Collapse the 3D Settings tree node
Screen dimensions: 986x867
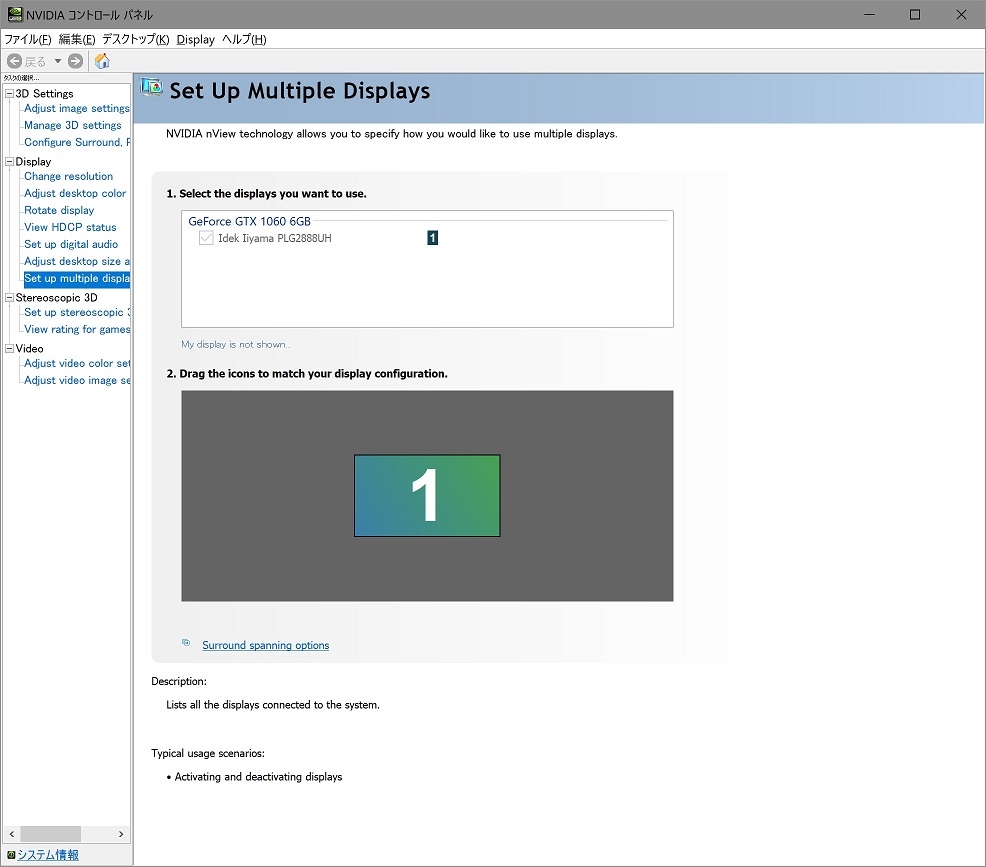(9, 94)
